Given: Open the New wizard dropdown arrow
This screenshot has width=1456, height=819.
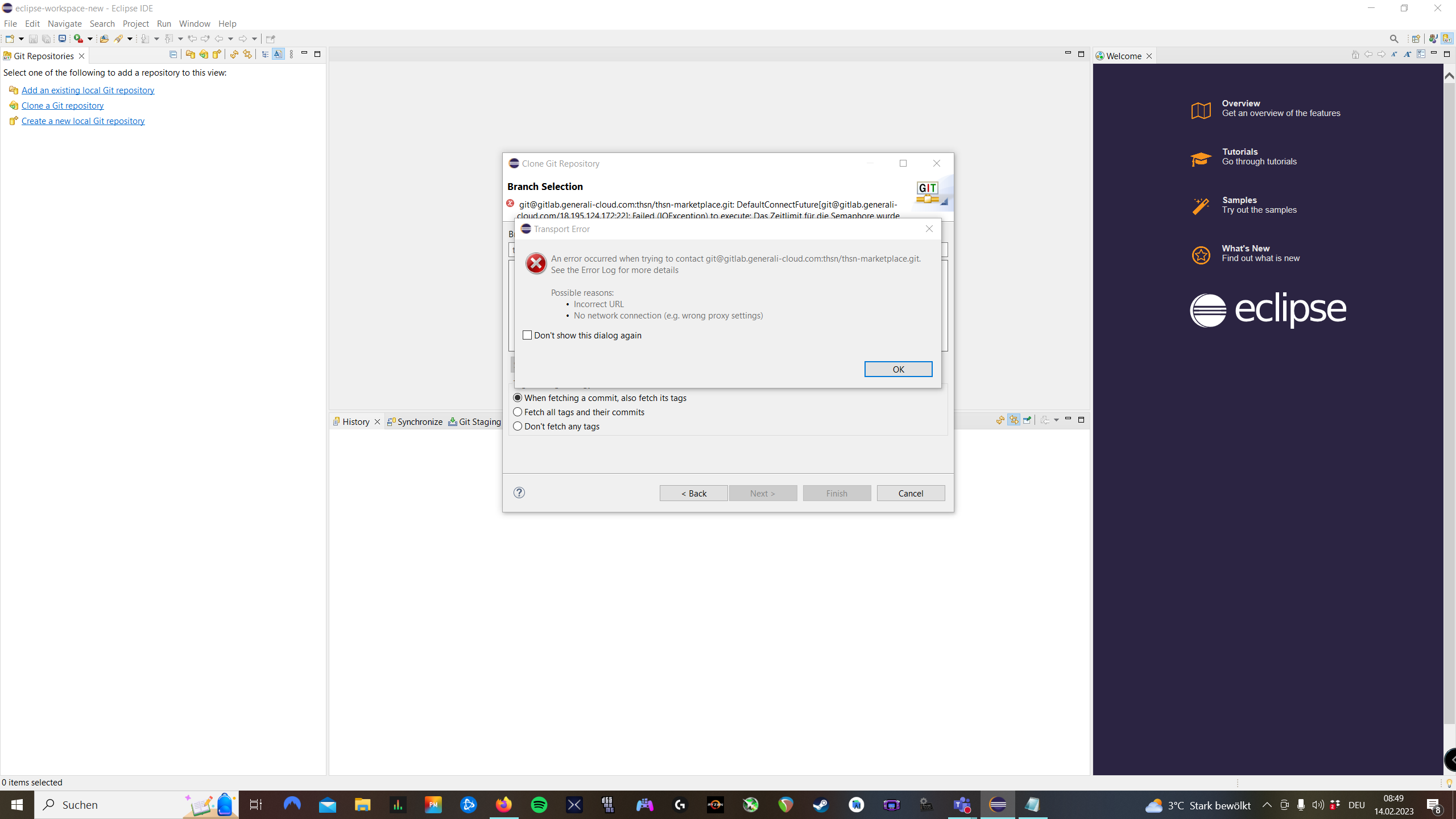Looking at the screenshot, I should [21, 39].
